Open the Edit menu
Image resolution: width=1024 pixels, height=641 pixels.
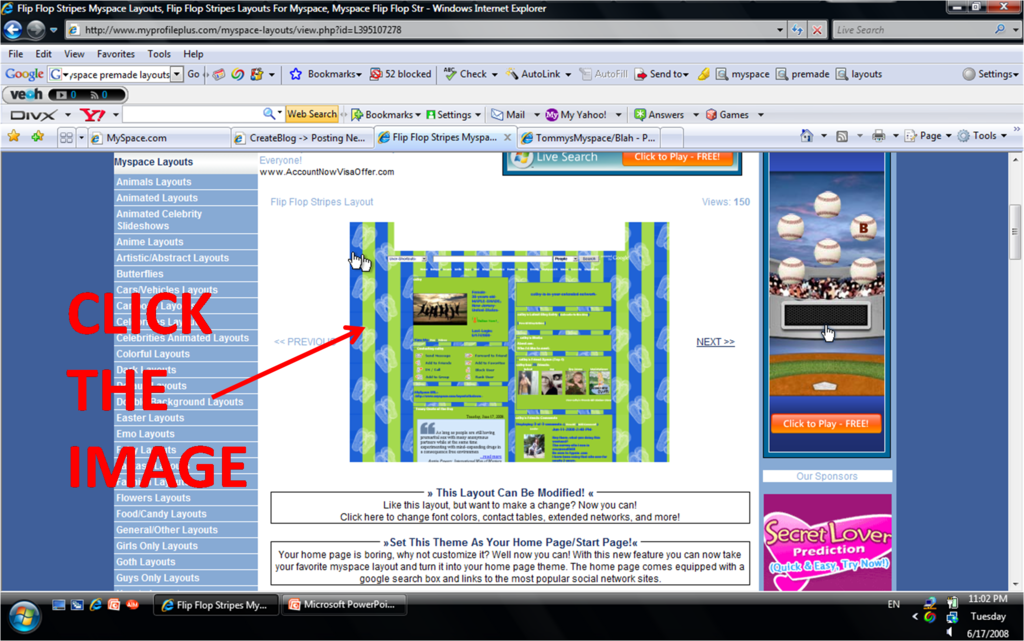coord(44,54)
